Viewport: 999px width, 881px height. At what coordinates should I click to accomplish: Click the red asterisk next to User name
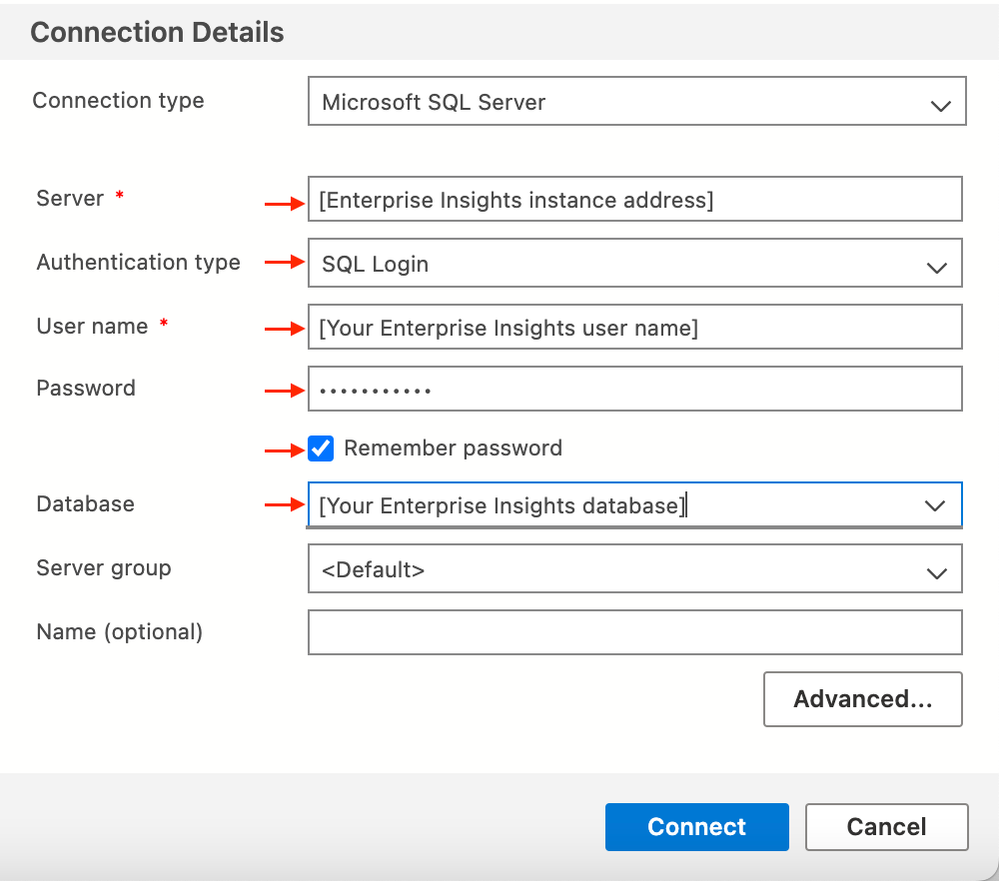tap(164, 325)
